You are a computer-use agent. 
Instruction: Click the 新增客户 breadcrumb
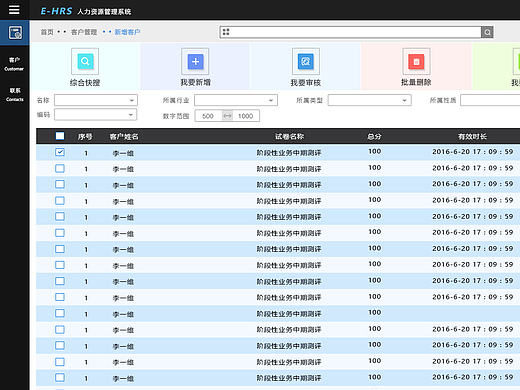click(x=127, y=32)
